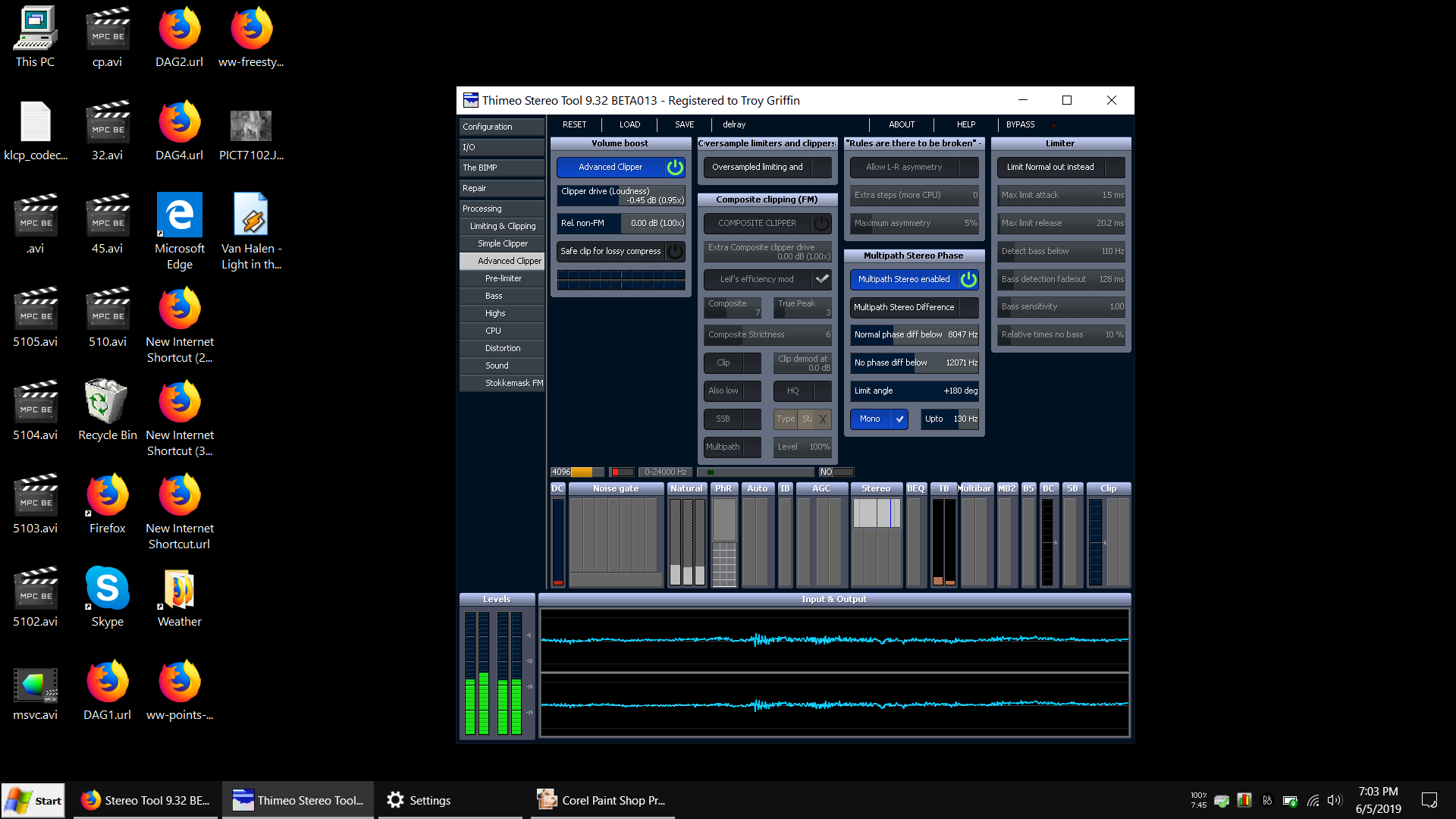This screenshot has width=1456, height=819.
Task: Toggle Leif's efficiency mod checkbox
Action: click(821, 279)
